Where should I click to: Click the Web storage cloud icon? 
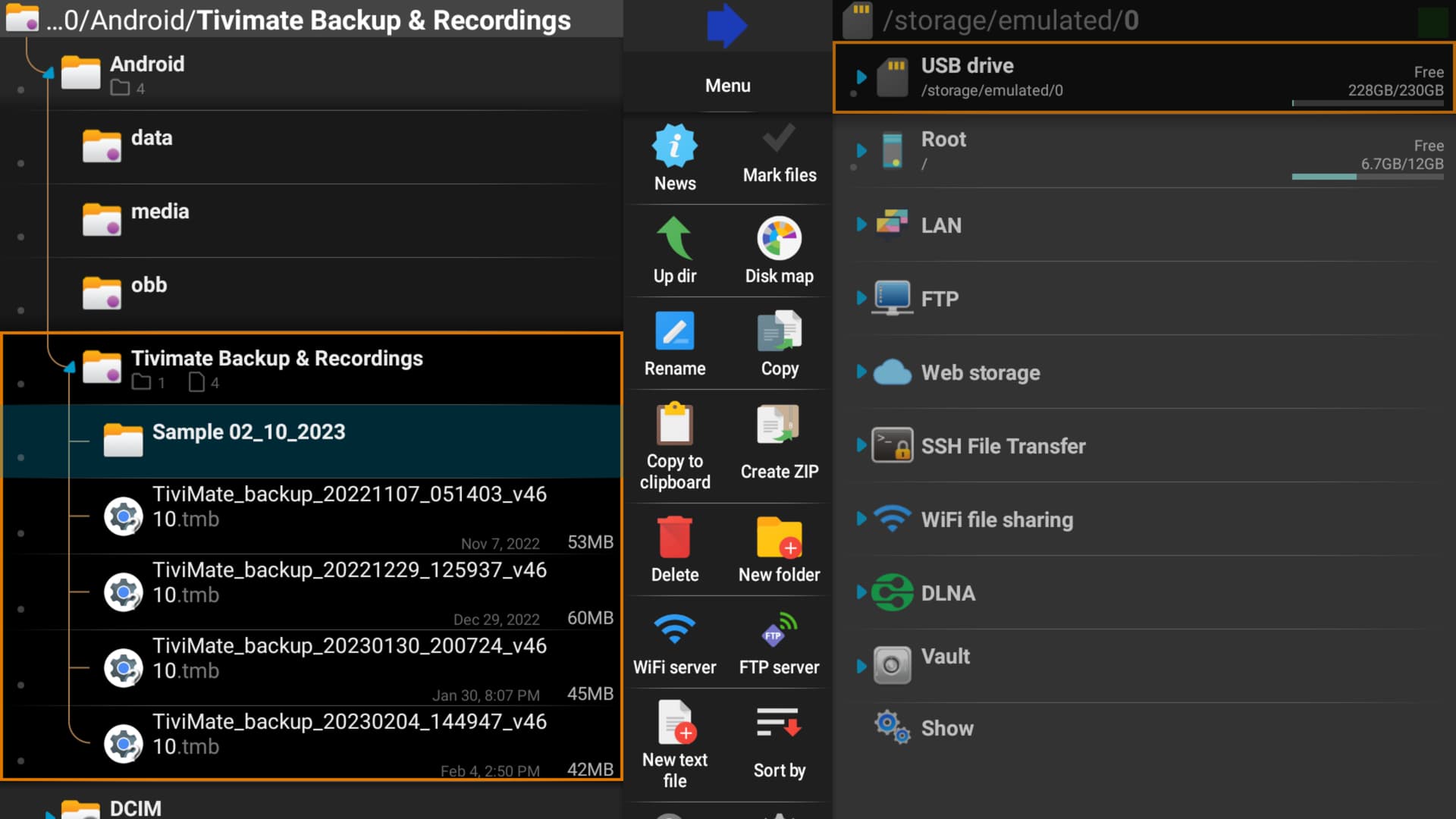click(x=892, y=372)
